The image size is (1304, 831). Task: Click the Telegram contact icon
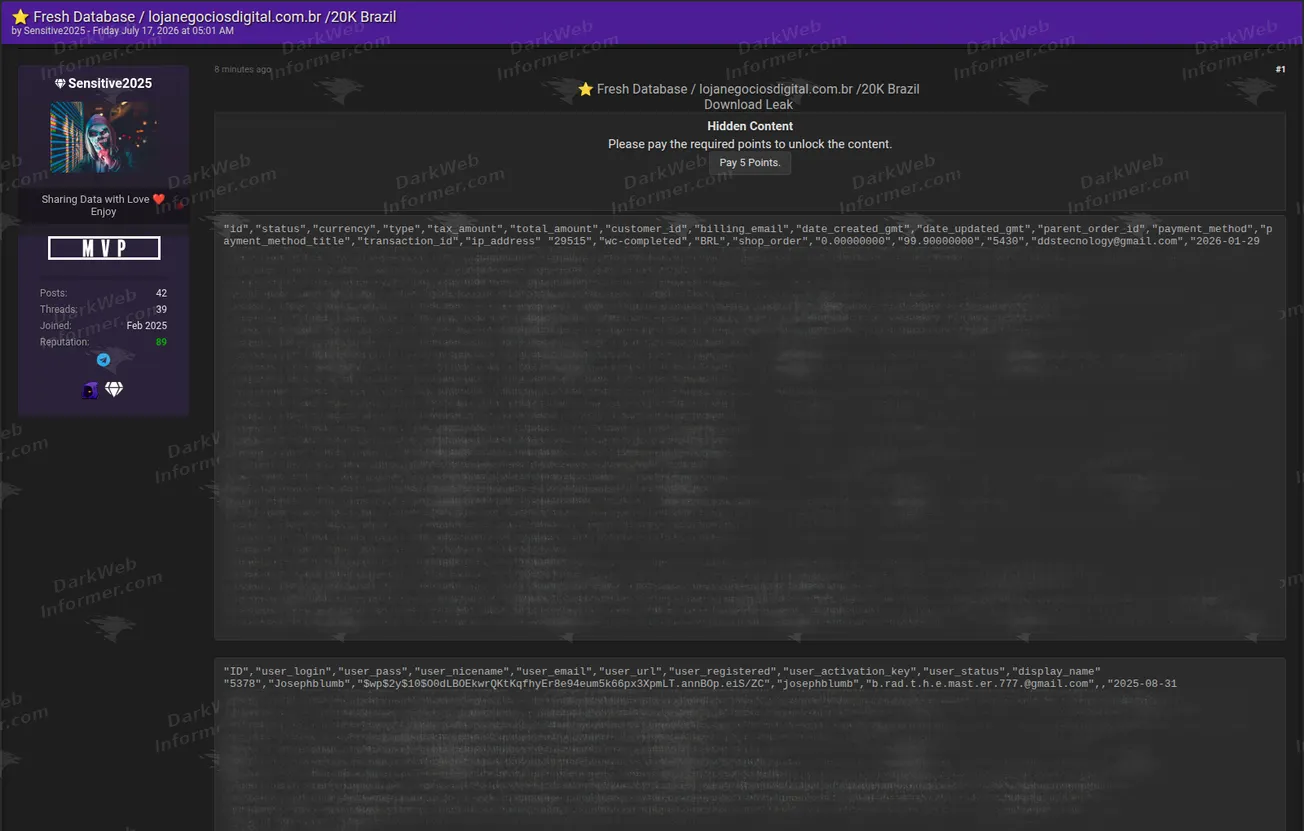pos(103,360)
